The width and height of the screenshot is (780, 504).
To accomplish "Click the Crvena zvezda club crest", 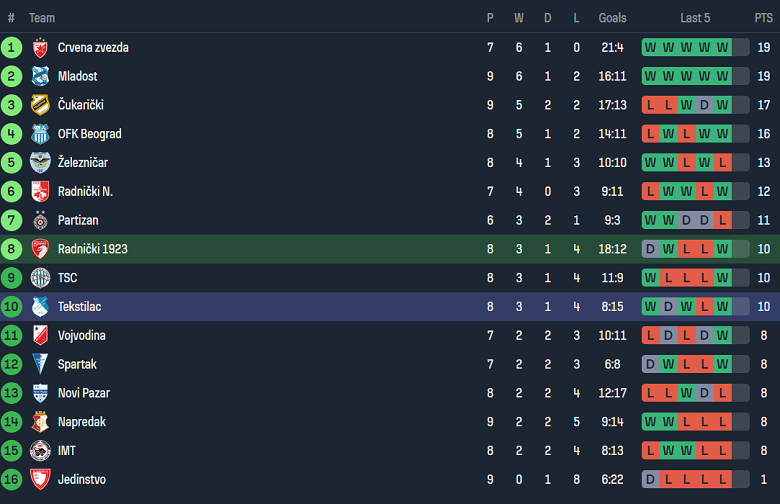I will 40,47.
